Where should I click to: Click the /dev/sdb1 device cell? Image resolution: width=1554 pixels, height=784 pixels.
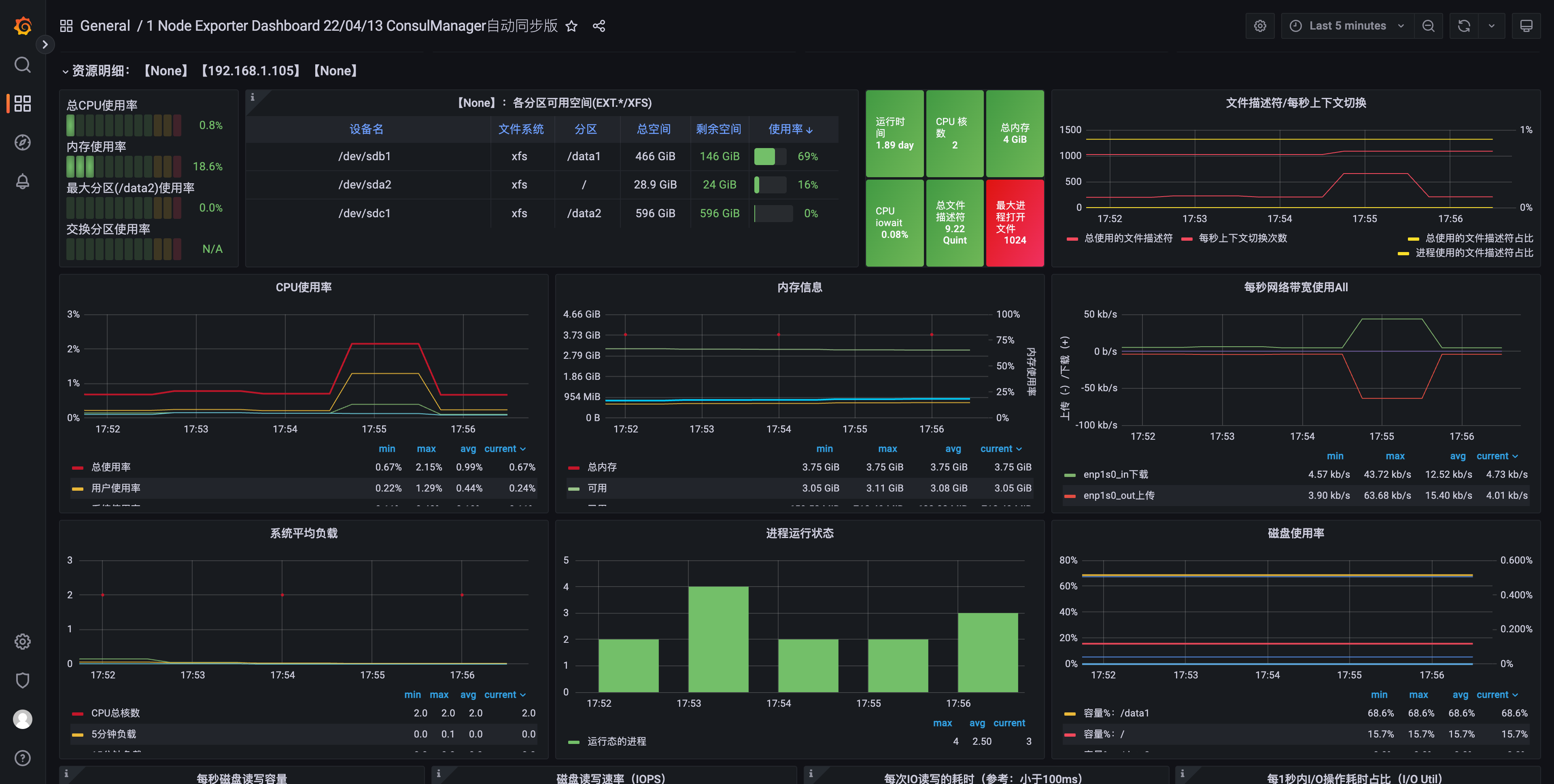pyautogui.click(x=364, y=156)
